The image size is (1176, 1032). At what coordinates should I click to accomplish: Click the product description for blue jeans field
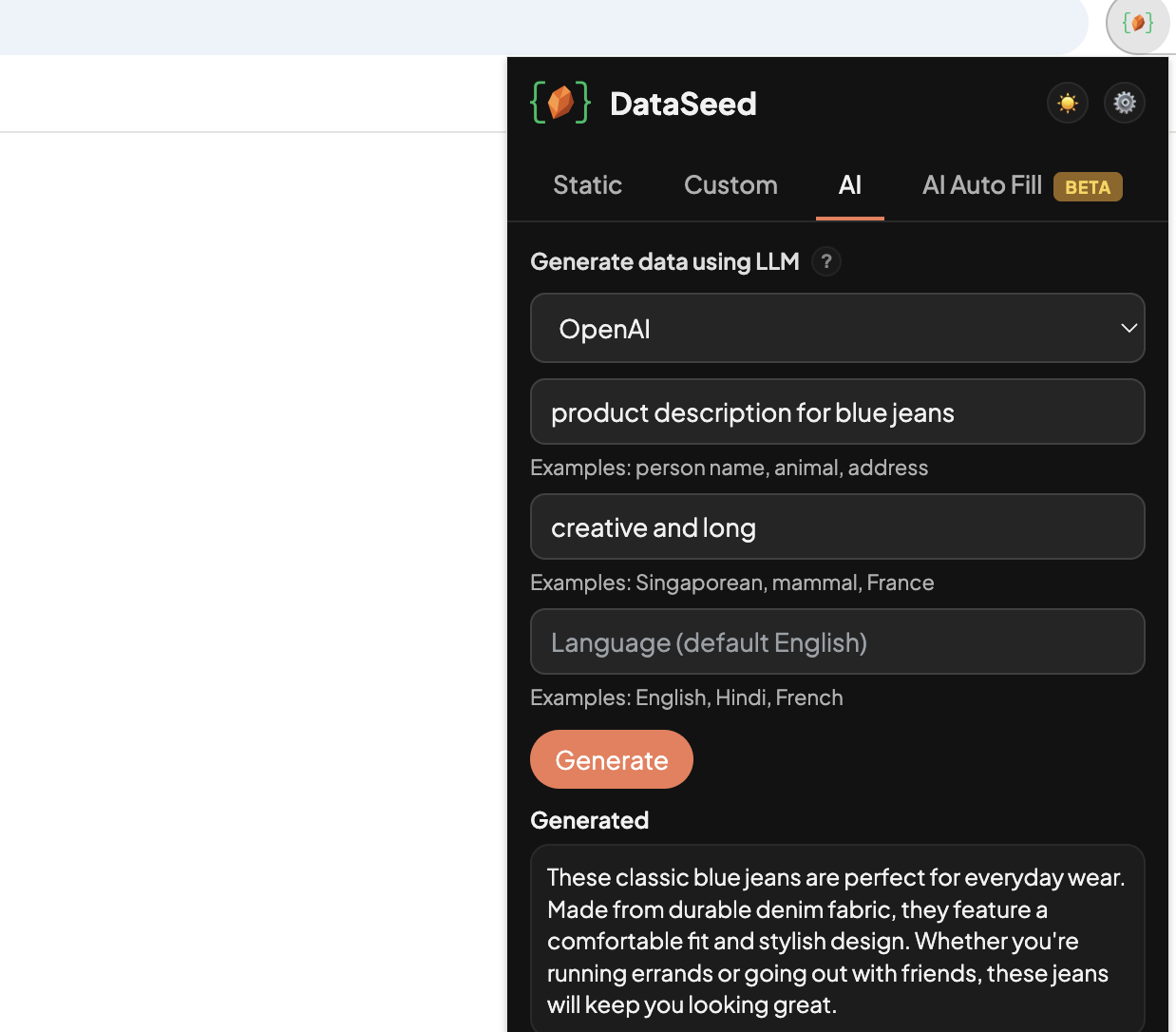tap(837, 411)
